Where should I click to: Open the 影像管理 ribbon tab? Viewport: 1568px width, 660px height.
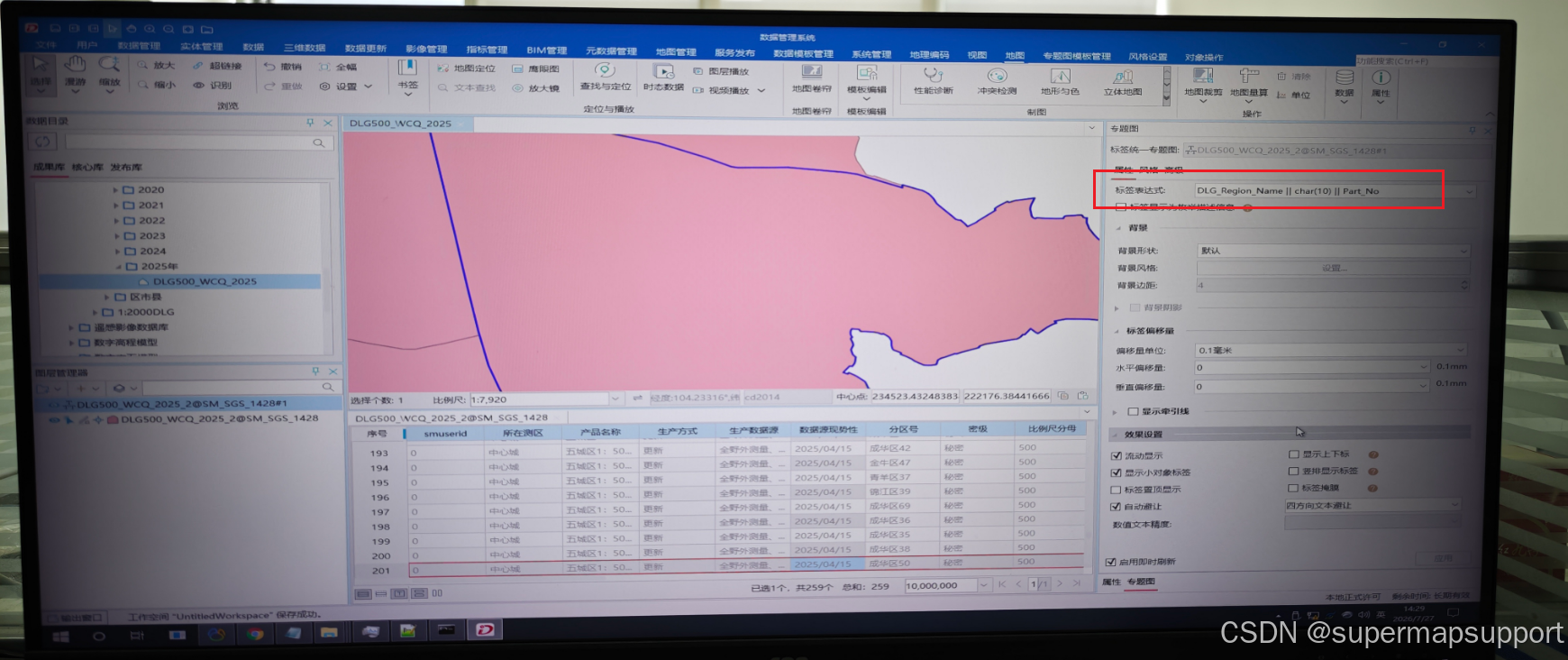tap(426, 49)
